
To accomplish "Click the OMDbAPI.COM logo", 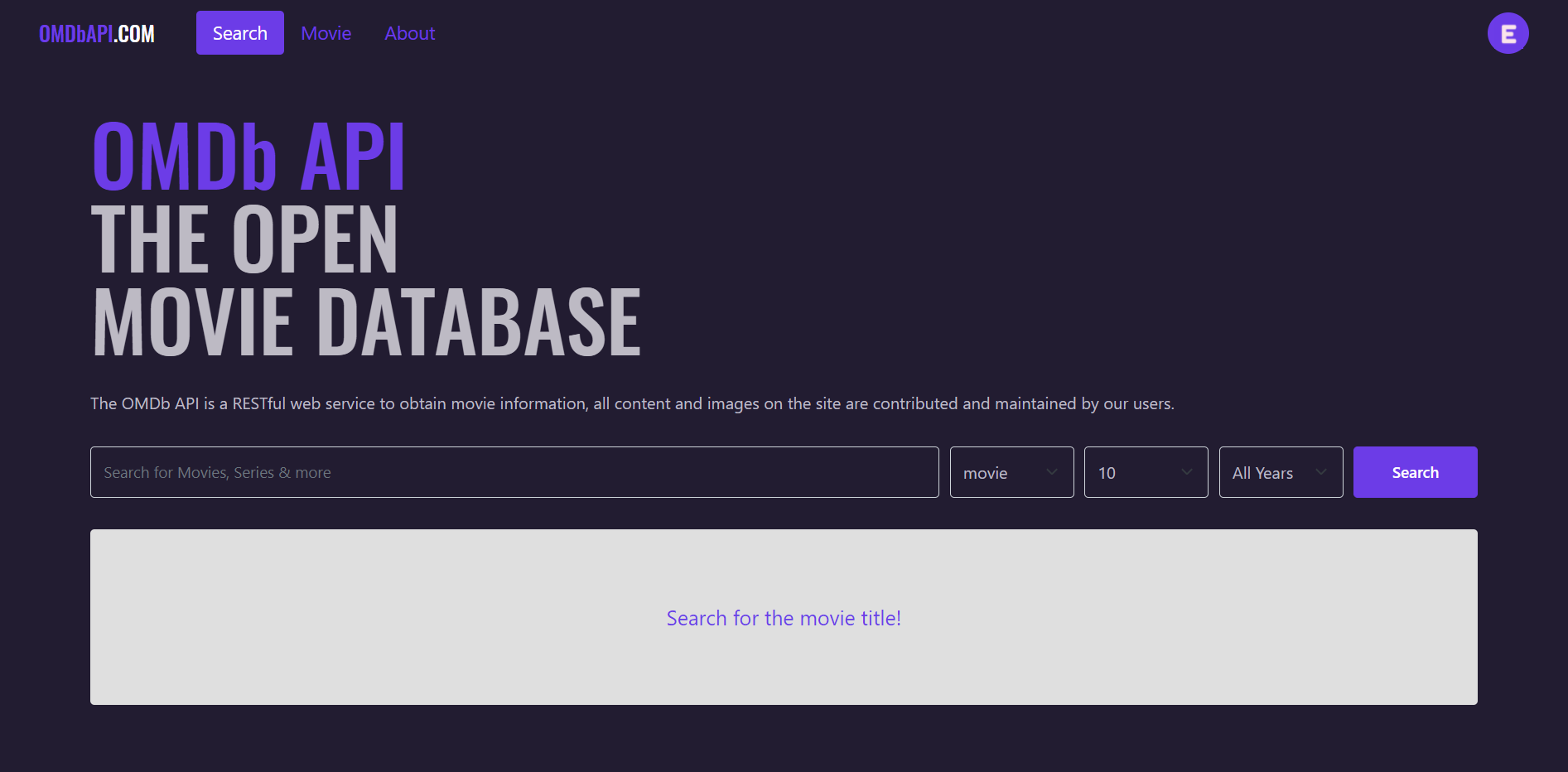I will pyautogui.click(x=97, y=34).
